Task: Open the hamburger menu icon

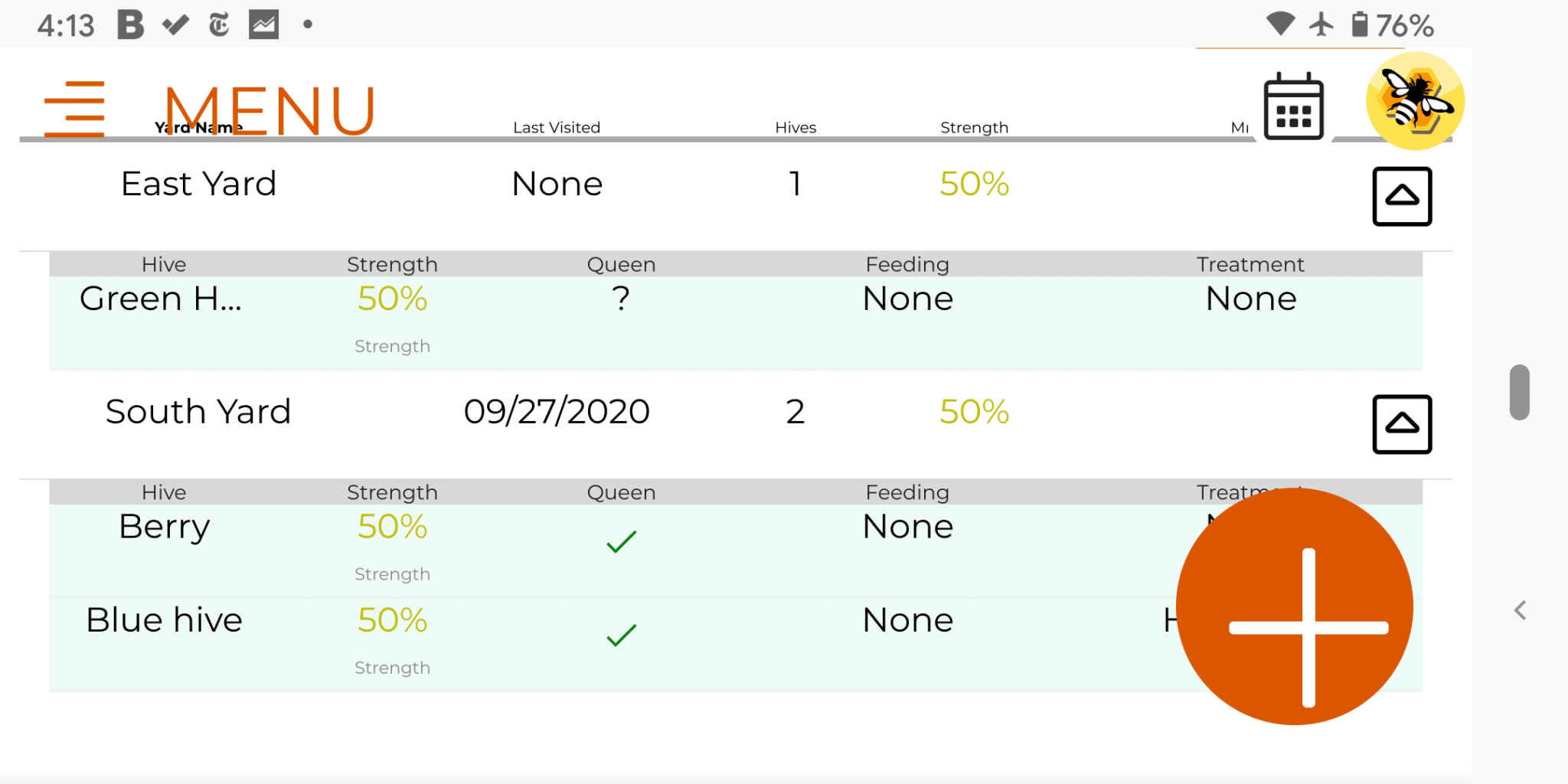Action: pyautogui.click(x=74, y=109)
